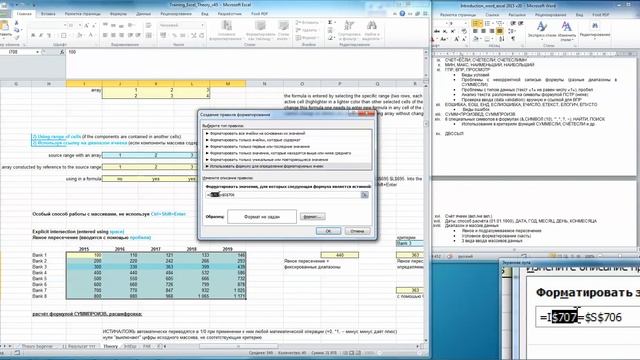The width and height of the screenshot is (640, 360).
Task: Click the Формат button in rule dialog
Action: pos(312,216)
